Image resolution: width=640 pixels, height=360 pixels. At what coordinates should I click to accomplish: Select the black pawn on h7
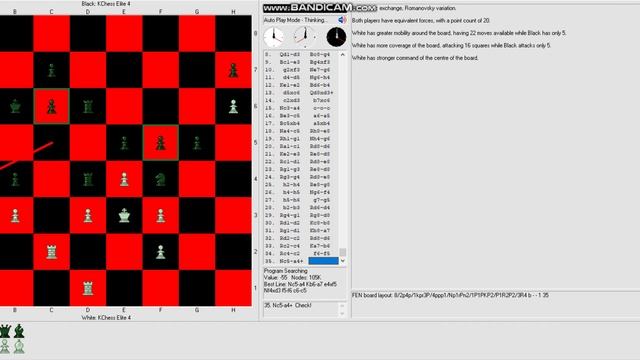coord(233,70)
